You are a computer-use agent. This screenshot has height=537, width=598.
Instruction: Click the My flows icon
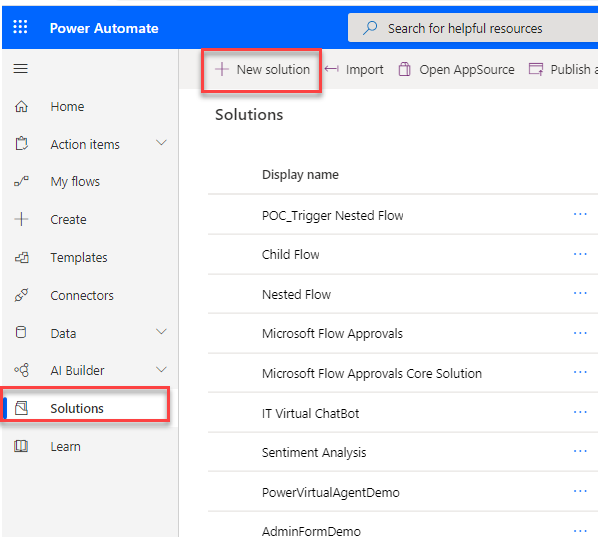click(21, 181)
